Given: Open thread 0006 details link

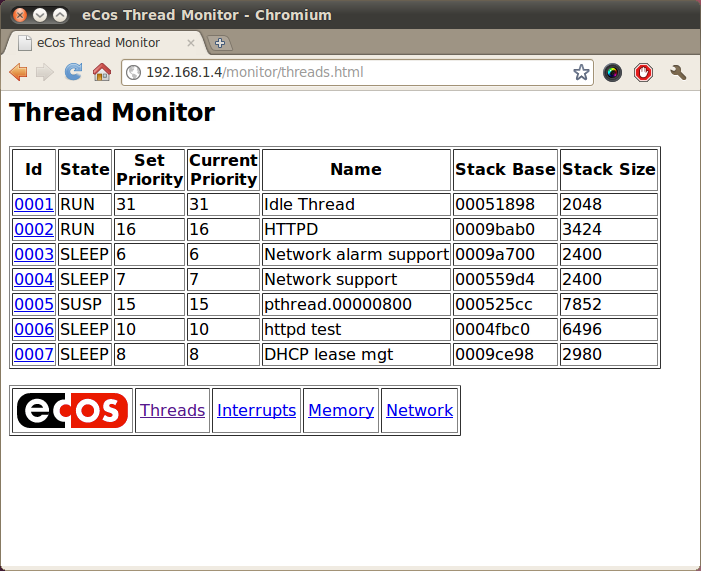Looking at the screenshot, I should (x=34, y=330).
